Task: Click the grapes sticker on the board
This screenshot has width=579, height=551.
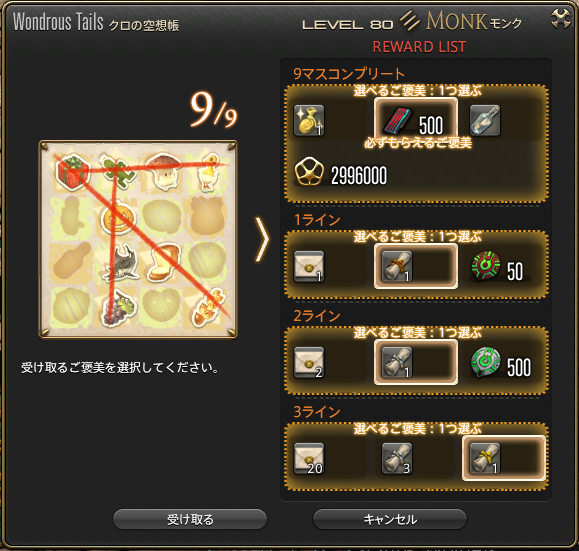Action: 118,308
